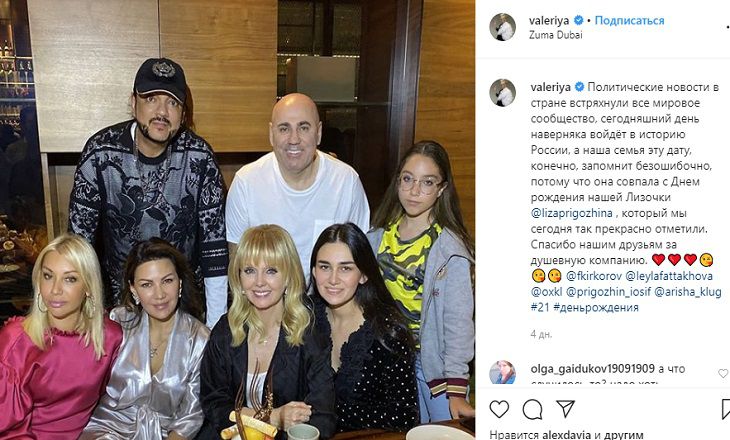Click the group photo of the post
The width and height of the screenshot is (730, 440).
237,220
